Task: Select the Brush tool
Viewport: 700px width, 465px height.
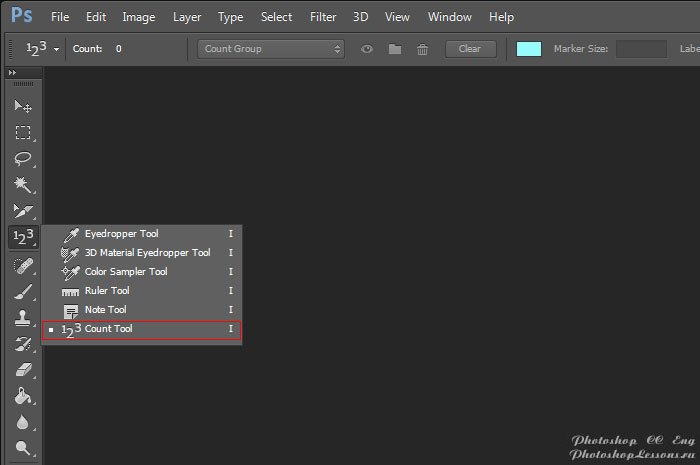Action: point(22,292)
